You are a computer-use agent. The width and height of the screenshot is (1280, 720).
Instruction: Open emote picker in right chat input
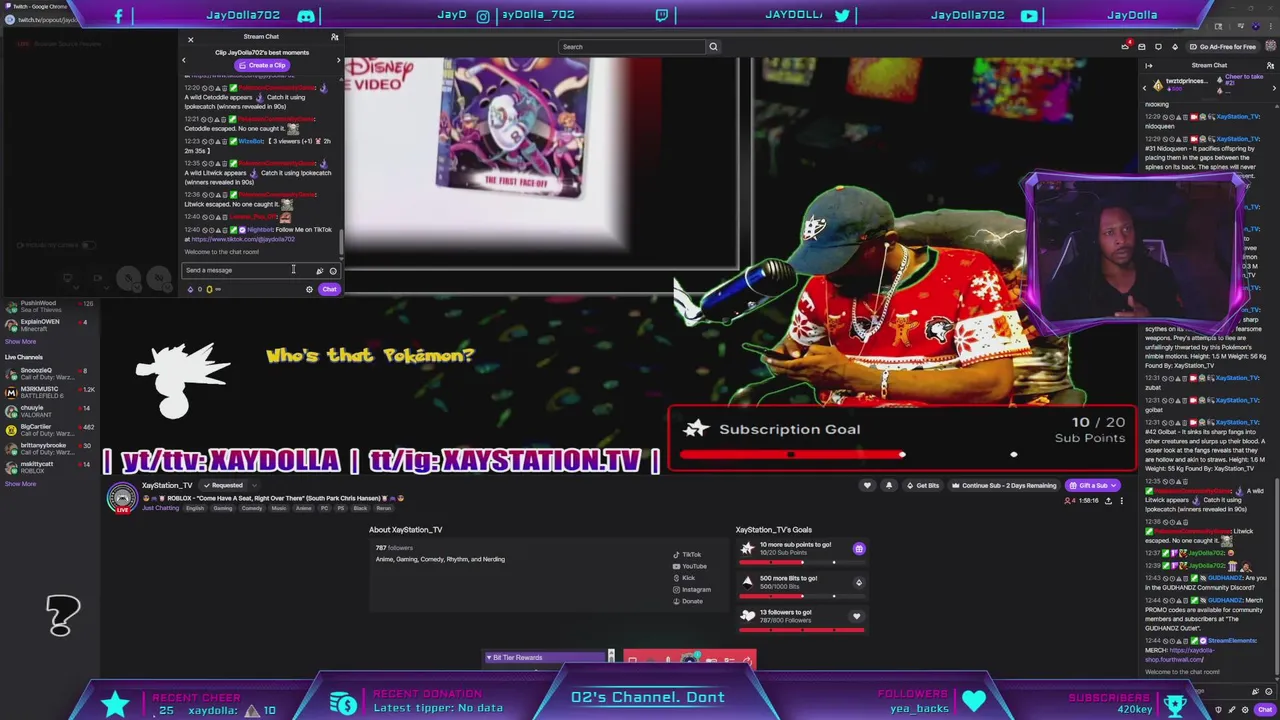point(1269,691)
